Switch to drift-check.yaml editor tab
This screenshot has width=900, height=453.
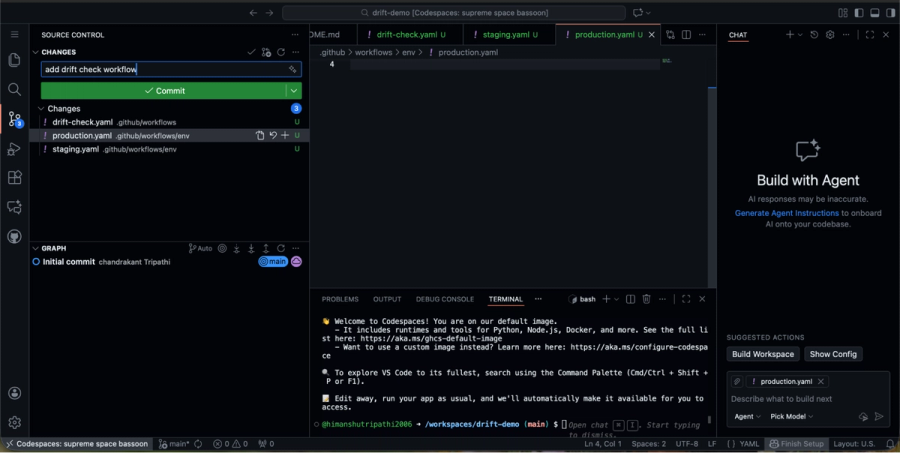click(x=410, y=35)
